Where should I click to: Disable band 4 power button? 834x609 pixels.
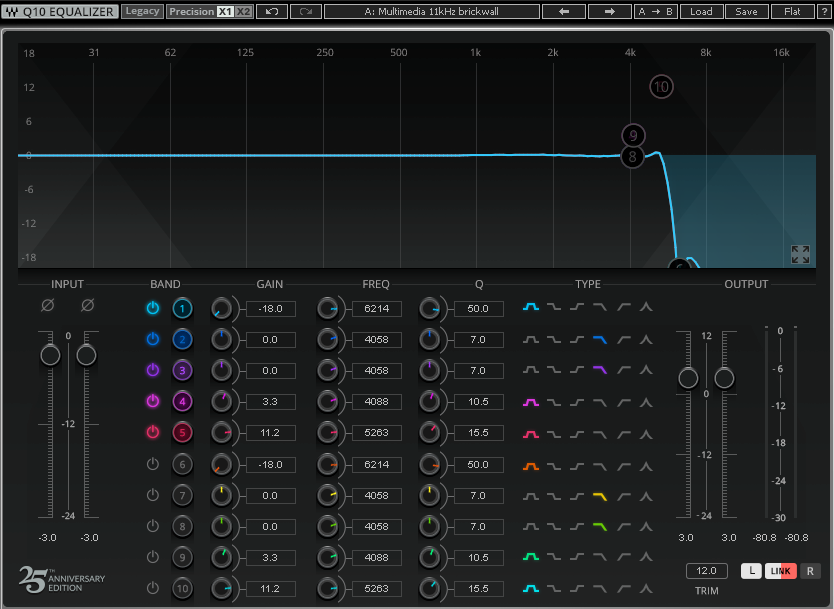[153, 401]
